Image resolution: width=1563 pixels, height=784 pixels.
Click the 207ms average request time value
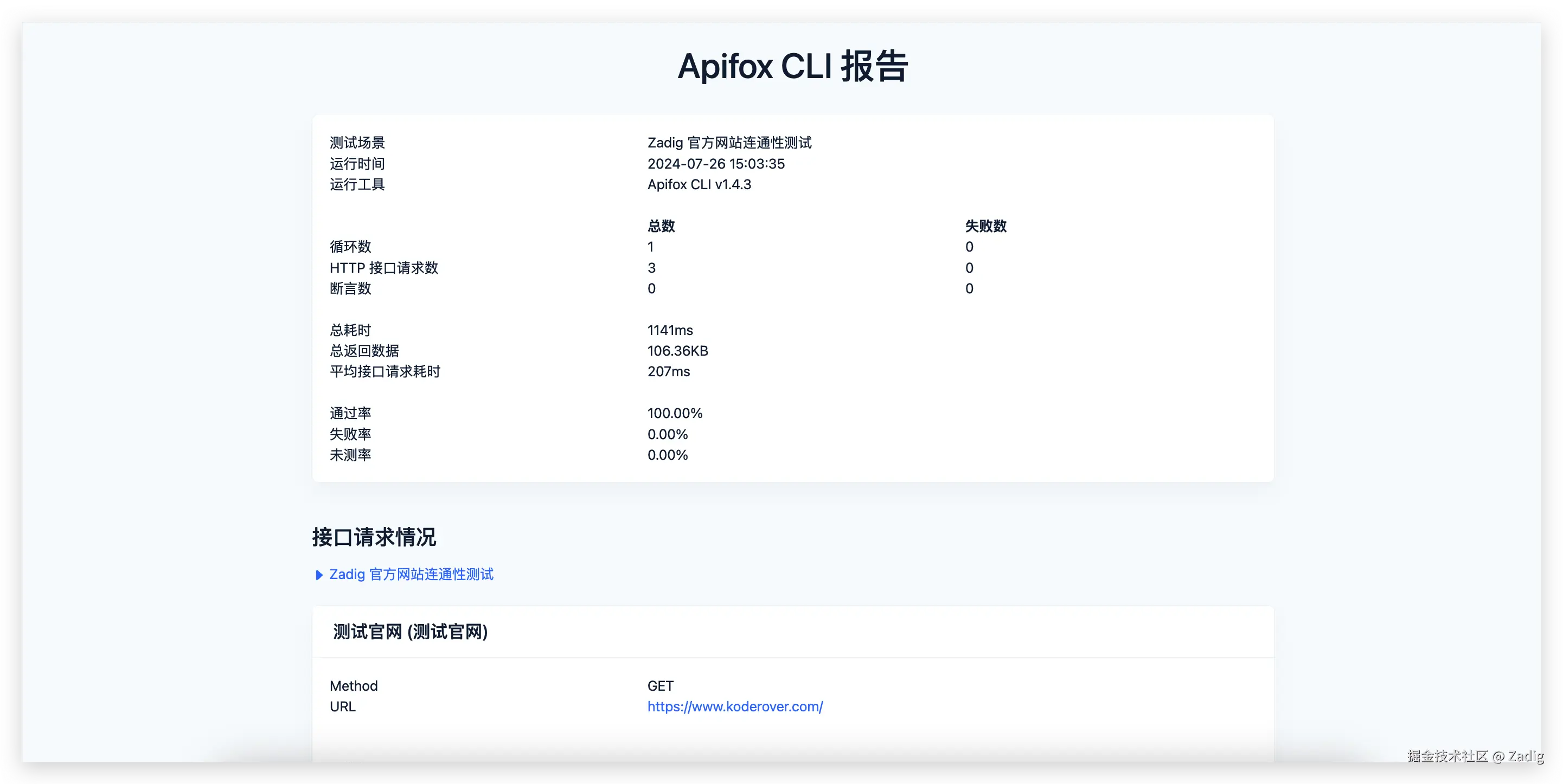point(668,371)
